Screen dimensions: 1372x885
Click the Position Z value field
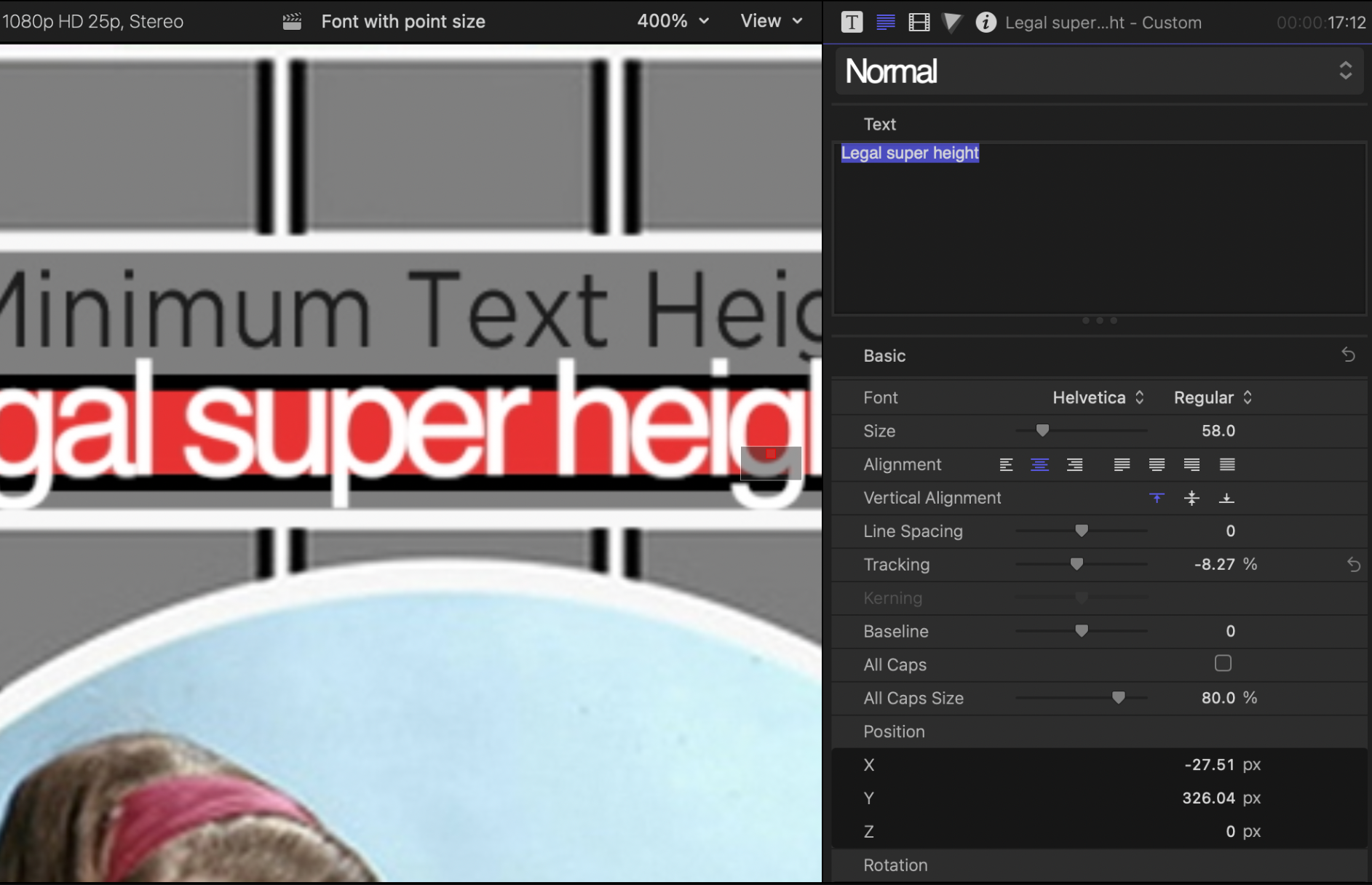click(1230, 831)
